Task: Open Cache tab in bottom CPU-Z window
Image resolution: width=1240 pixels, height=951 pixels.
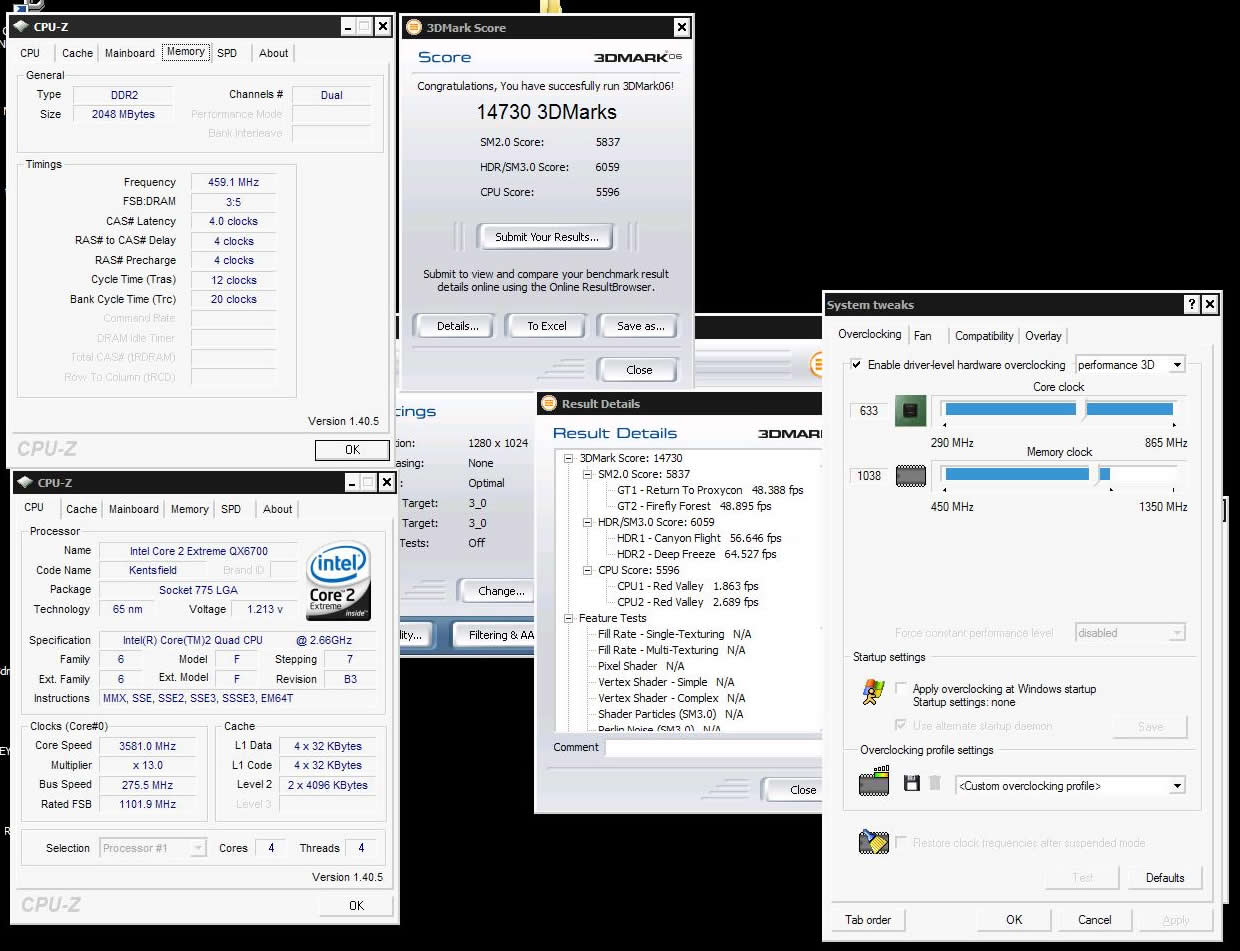Action: point(82,509)
